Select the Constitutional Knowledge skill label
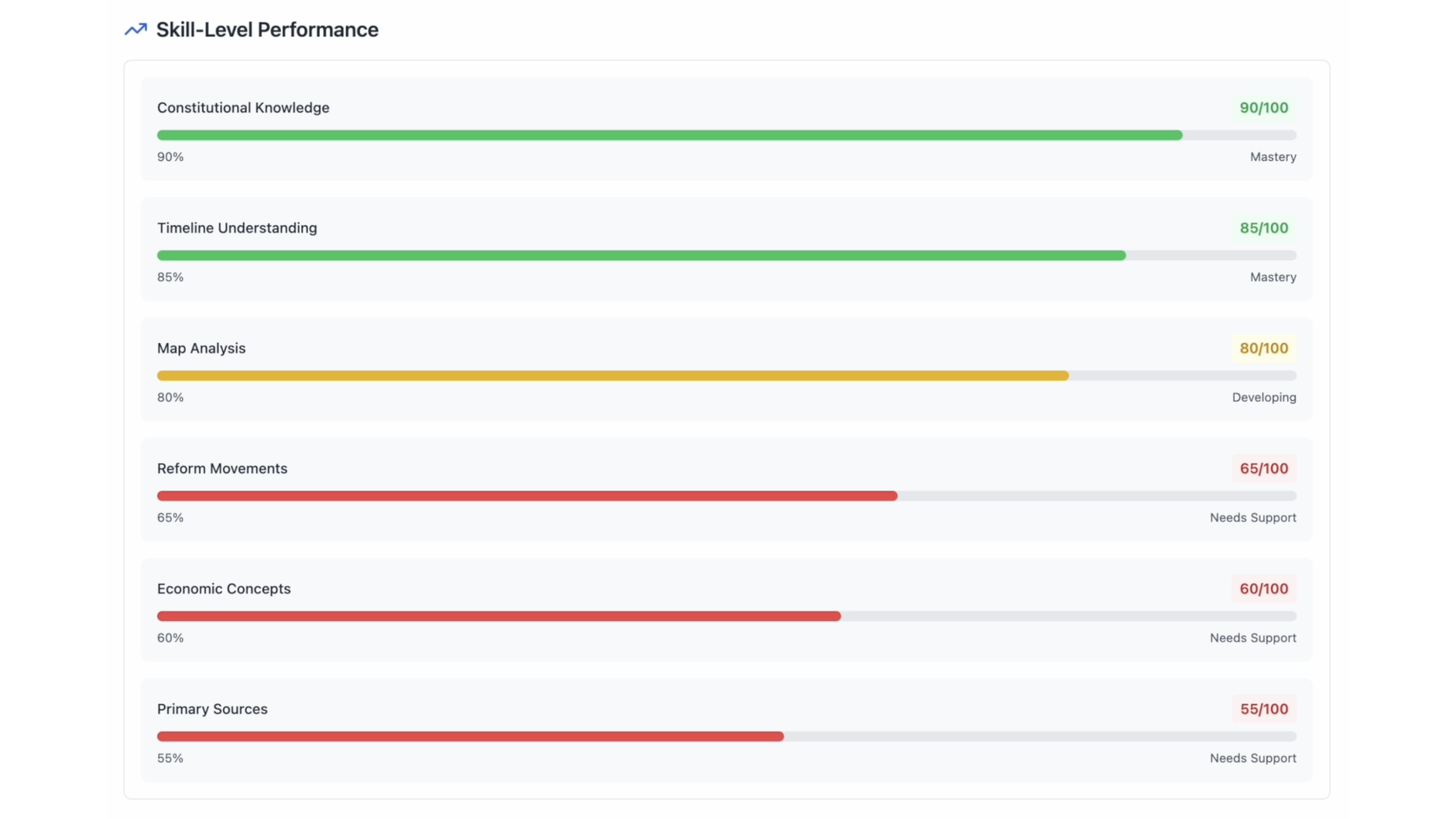Viewport: 1456px width, 819px height. click(243, 108)
